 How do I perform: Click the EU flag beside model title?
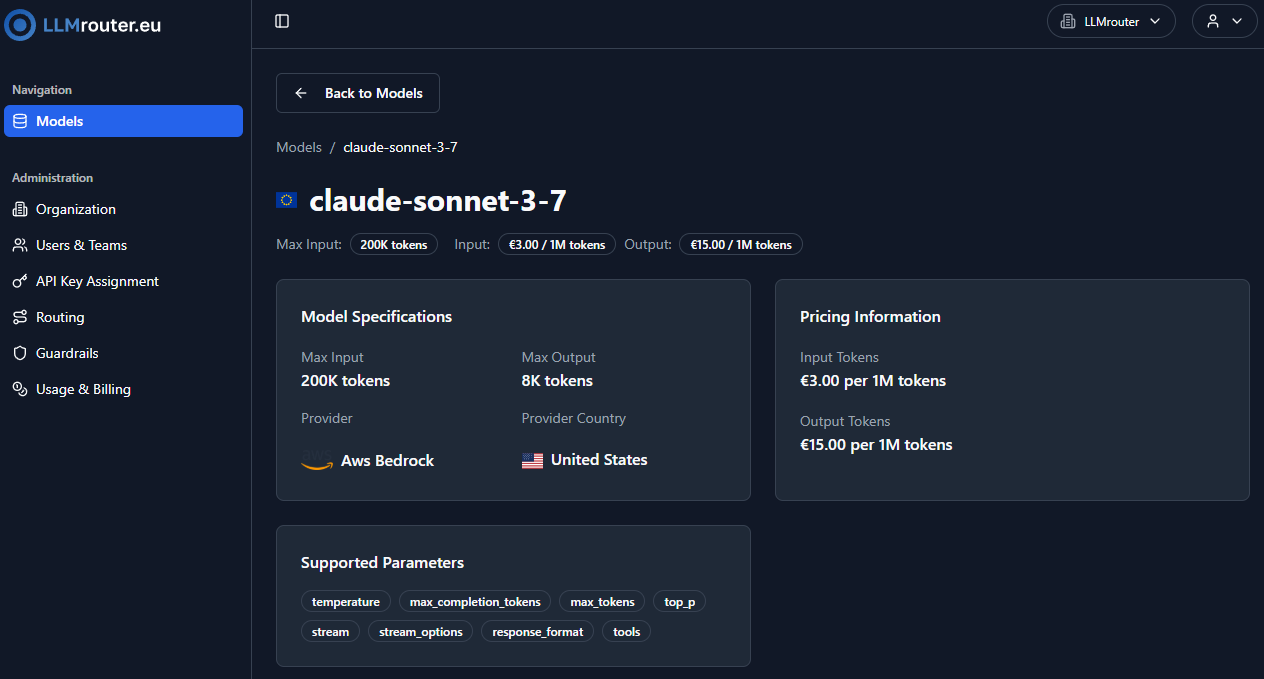point(287,200)
